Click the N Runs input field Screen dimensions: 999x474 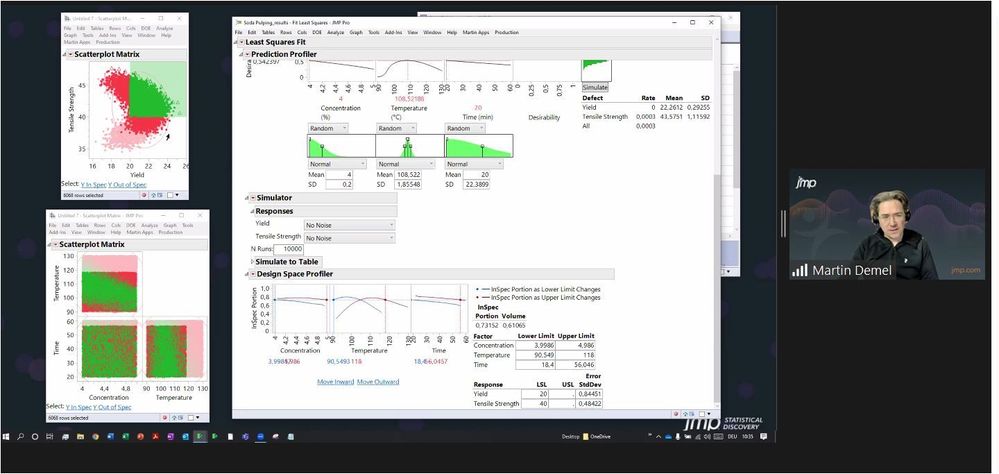pos(288,248)
